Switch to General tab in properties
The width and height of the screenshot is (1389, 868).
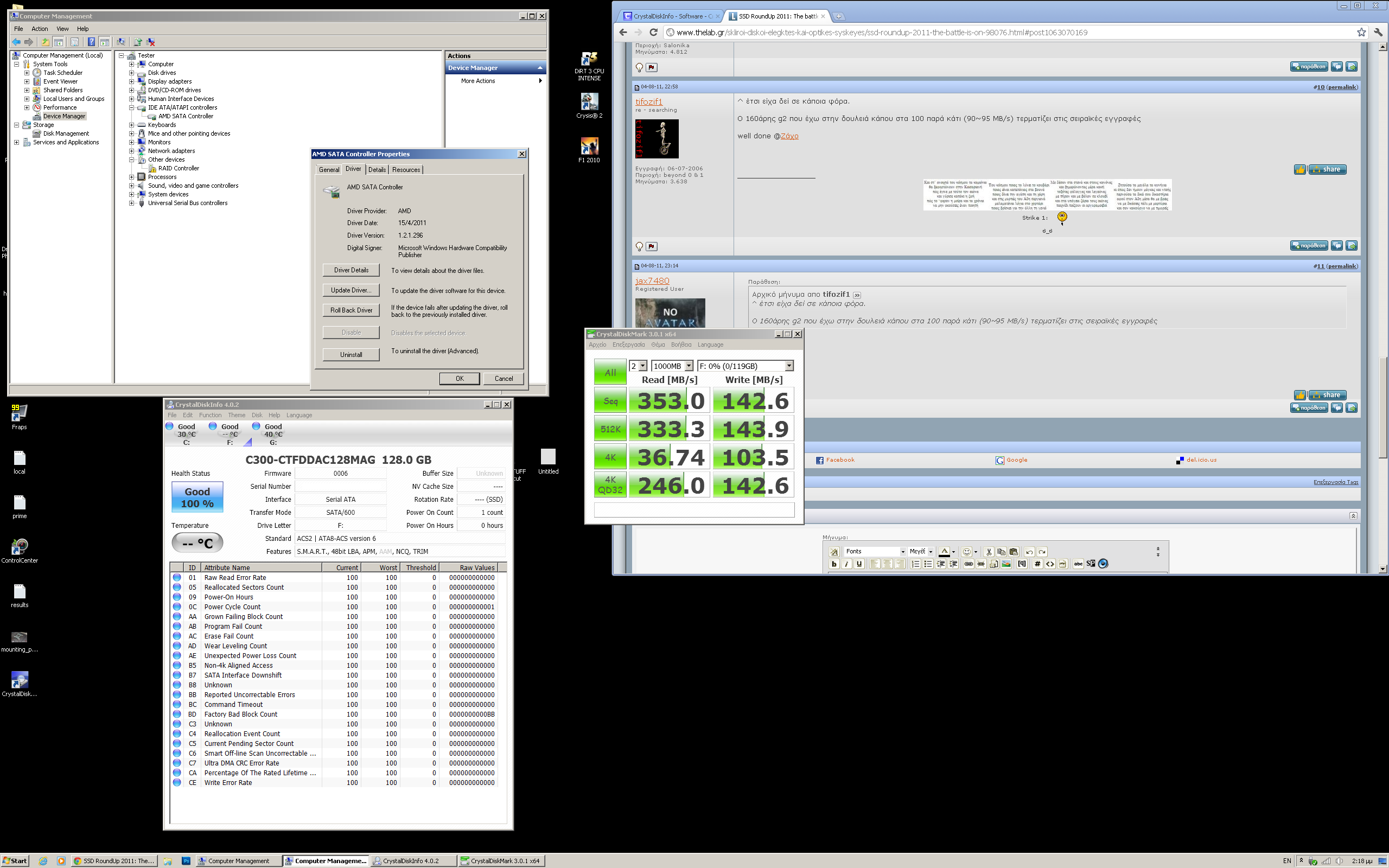tap(329, 169)
